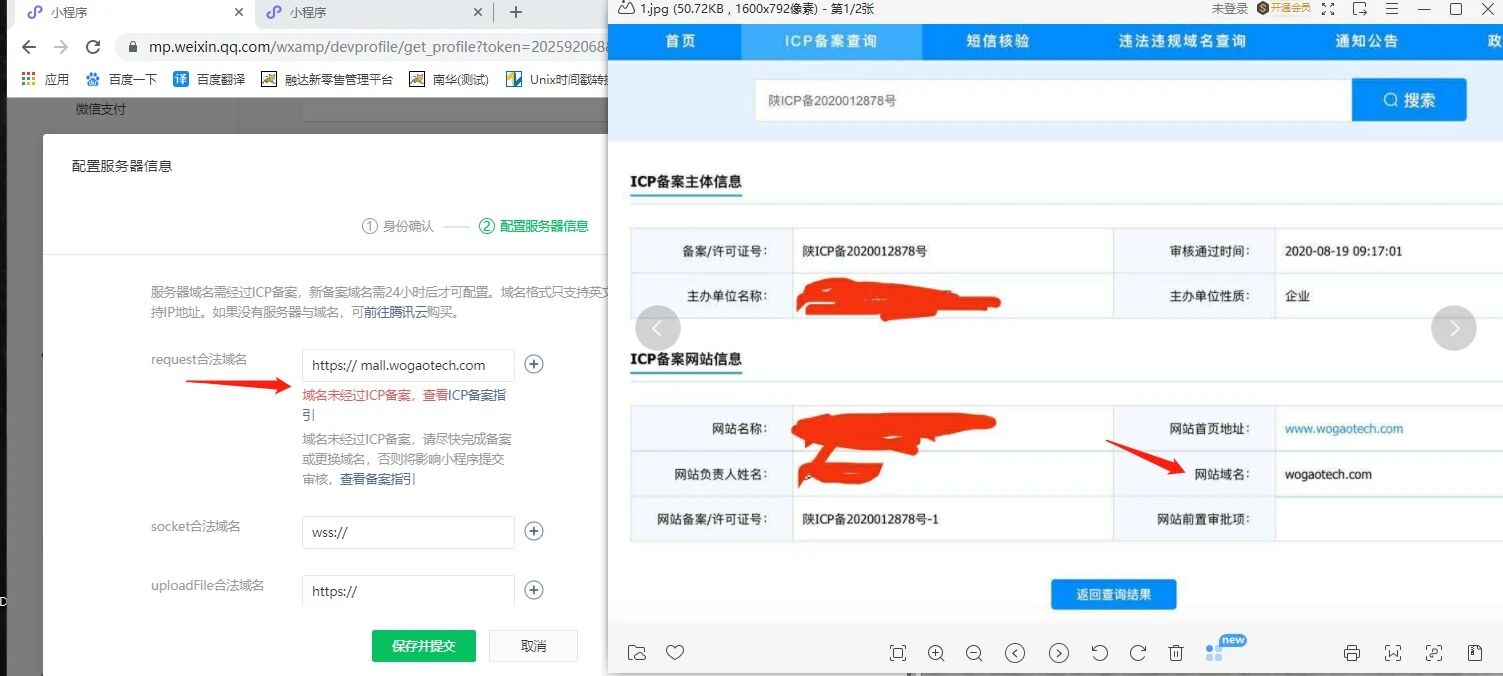Show previous image with left round arrow

tap(657, 328)
